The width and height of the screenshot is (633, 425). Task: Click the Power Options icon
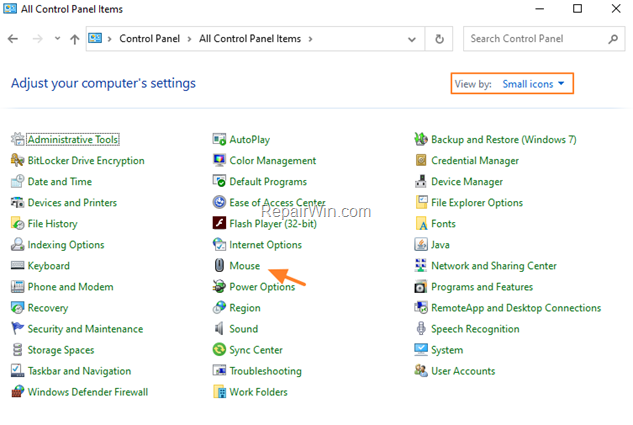point(219,287)
